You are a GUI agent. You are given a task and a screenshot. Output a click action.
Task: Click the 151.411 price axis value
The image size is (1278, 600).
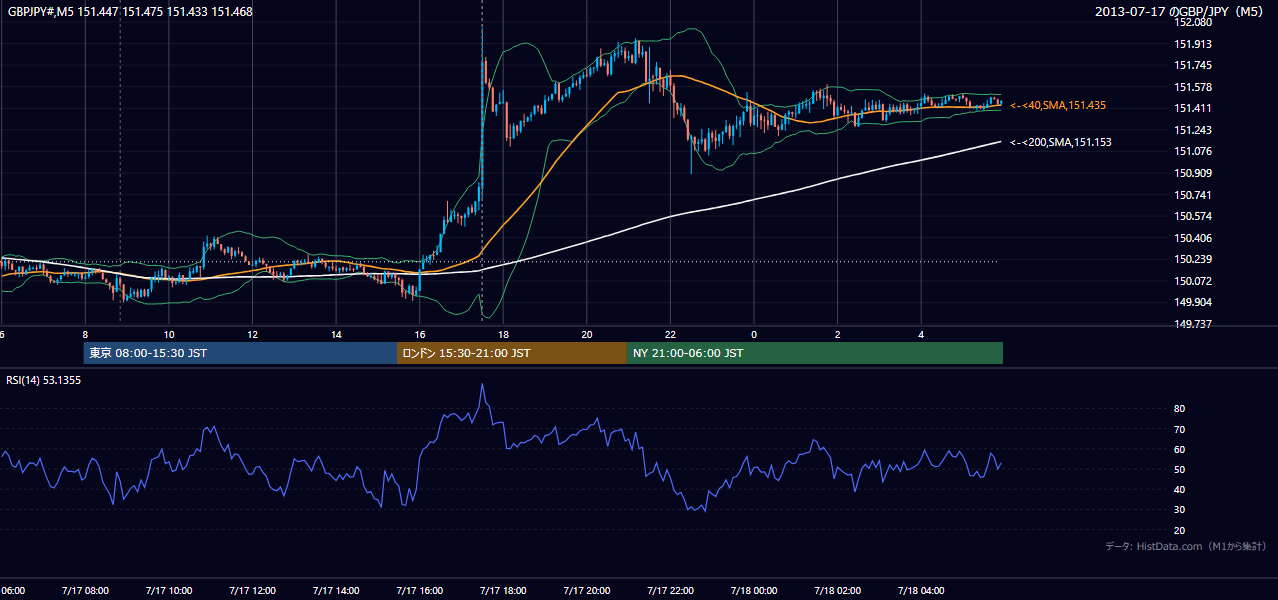[1192, 108]
